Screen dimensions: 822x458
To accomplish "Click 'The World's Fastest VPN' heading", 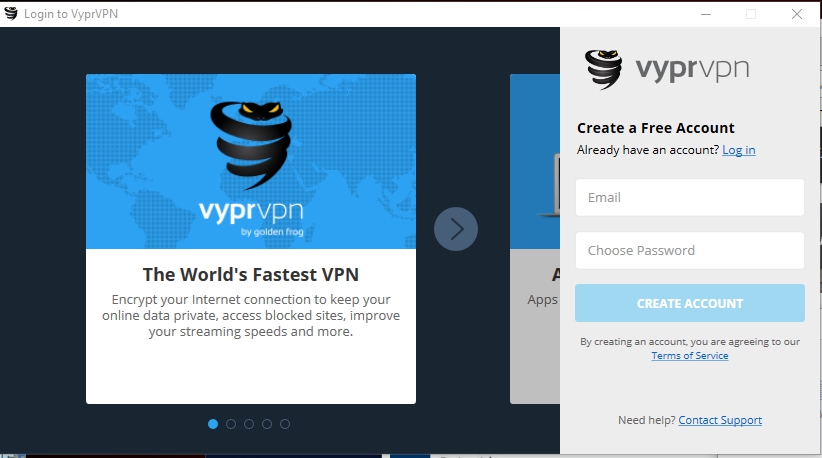I will point(251,275).
